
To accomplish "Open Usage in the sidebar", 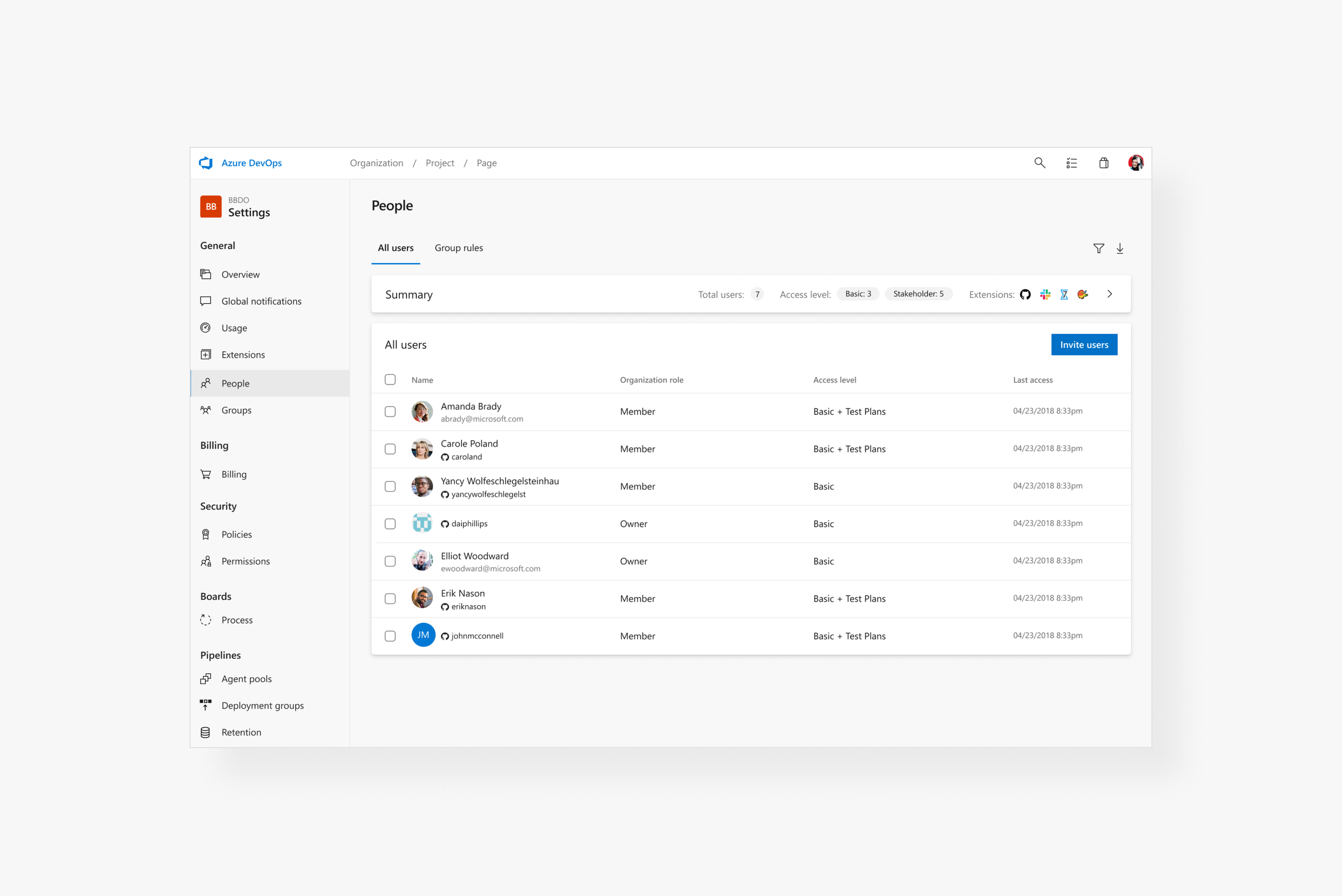I will coord(270,328).
